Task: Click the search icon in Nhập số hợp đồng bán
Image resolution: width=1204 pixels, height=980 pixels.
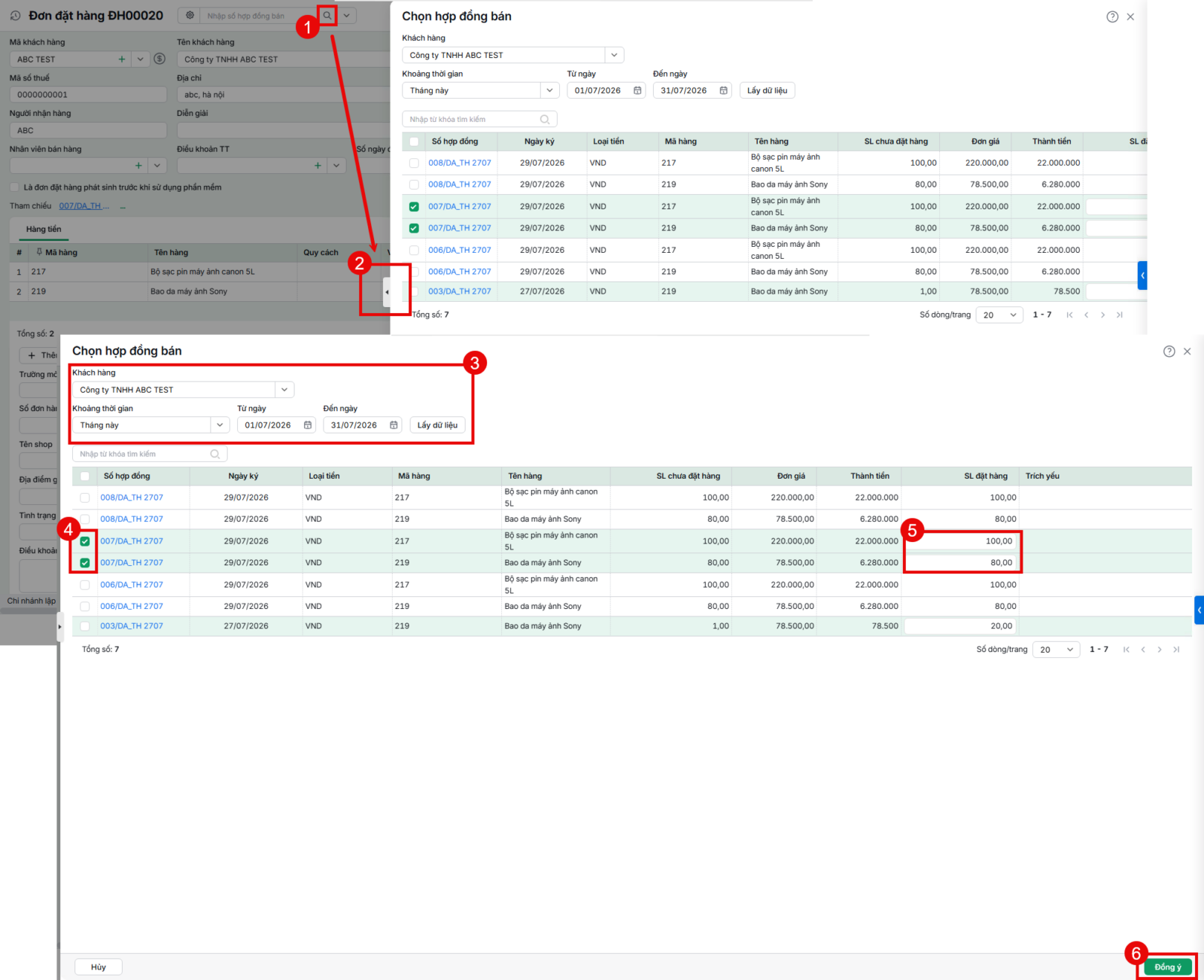Action: [x=327, y=16]
